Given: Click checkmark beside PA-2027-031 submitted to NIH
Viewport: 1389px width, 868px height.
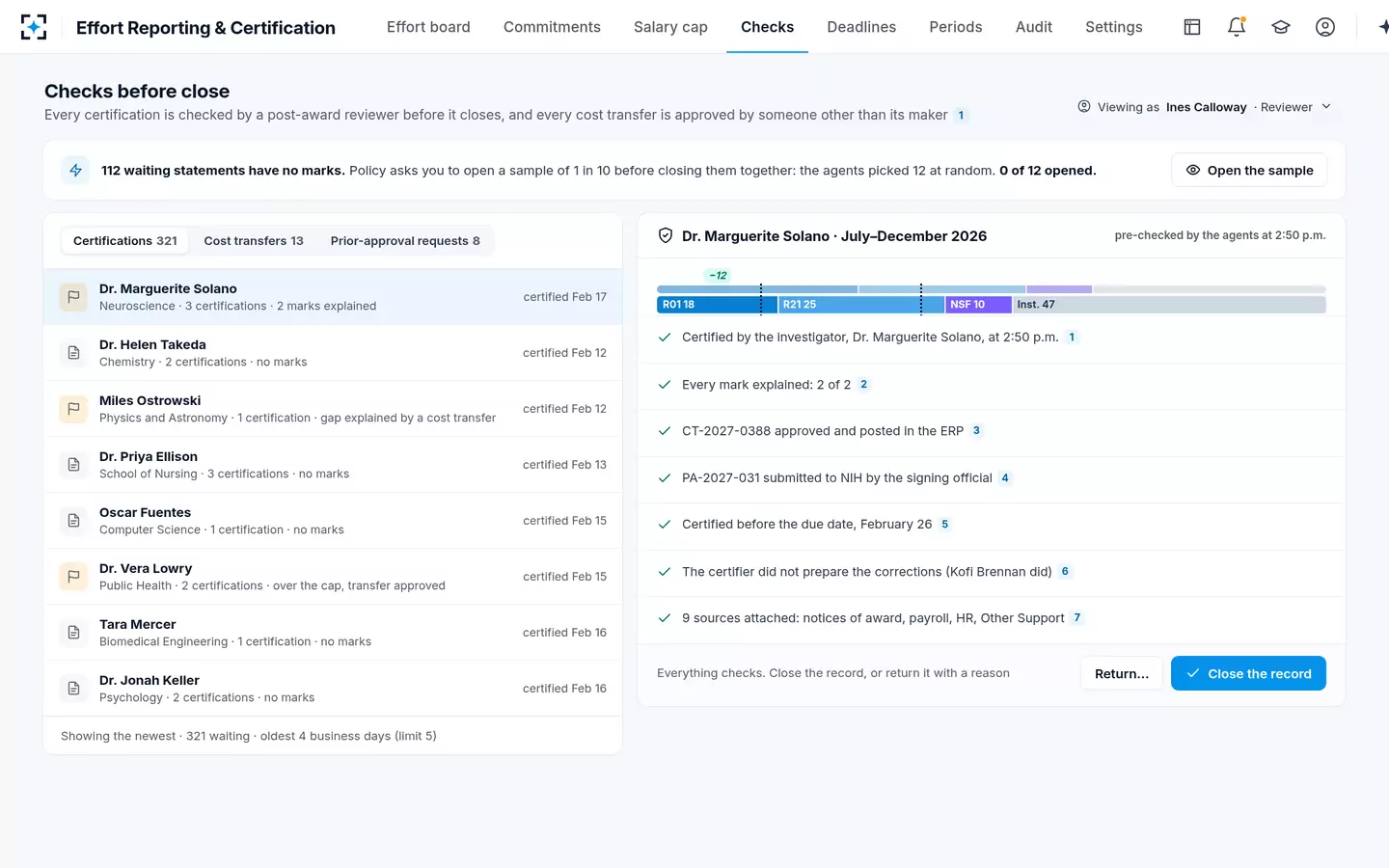Looking at the screenshot, I should coord(665,477).
